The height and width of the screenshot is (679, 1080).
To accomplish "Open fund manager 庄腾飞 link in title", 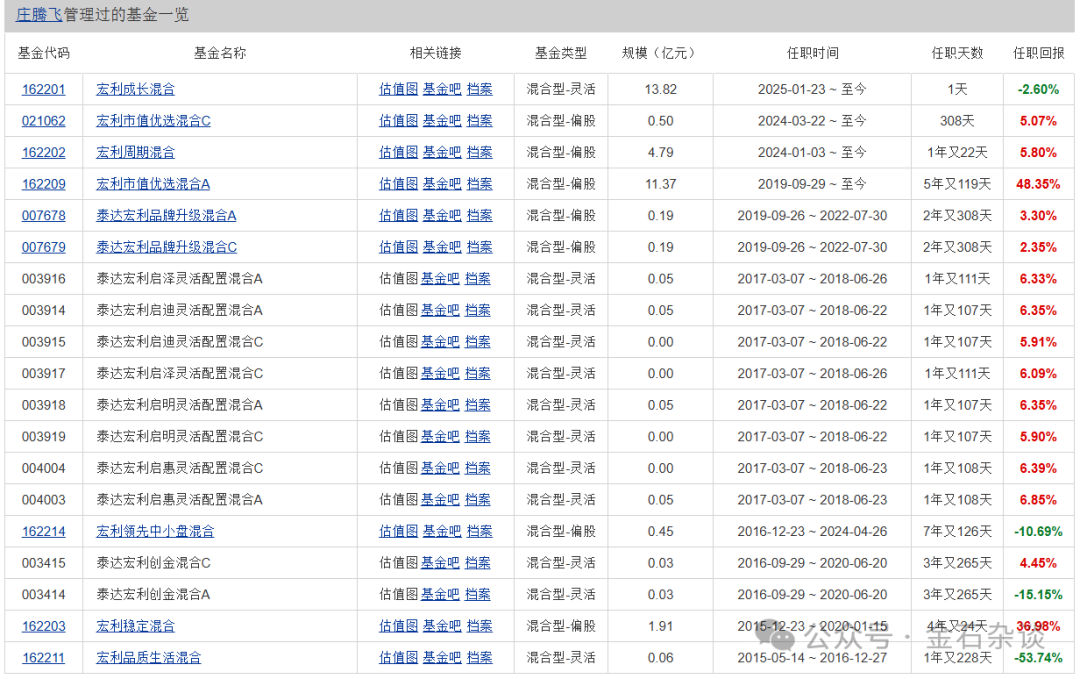I will pyautogui.click(x=38, y=15).
